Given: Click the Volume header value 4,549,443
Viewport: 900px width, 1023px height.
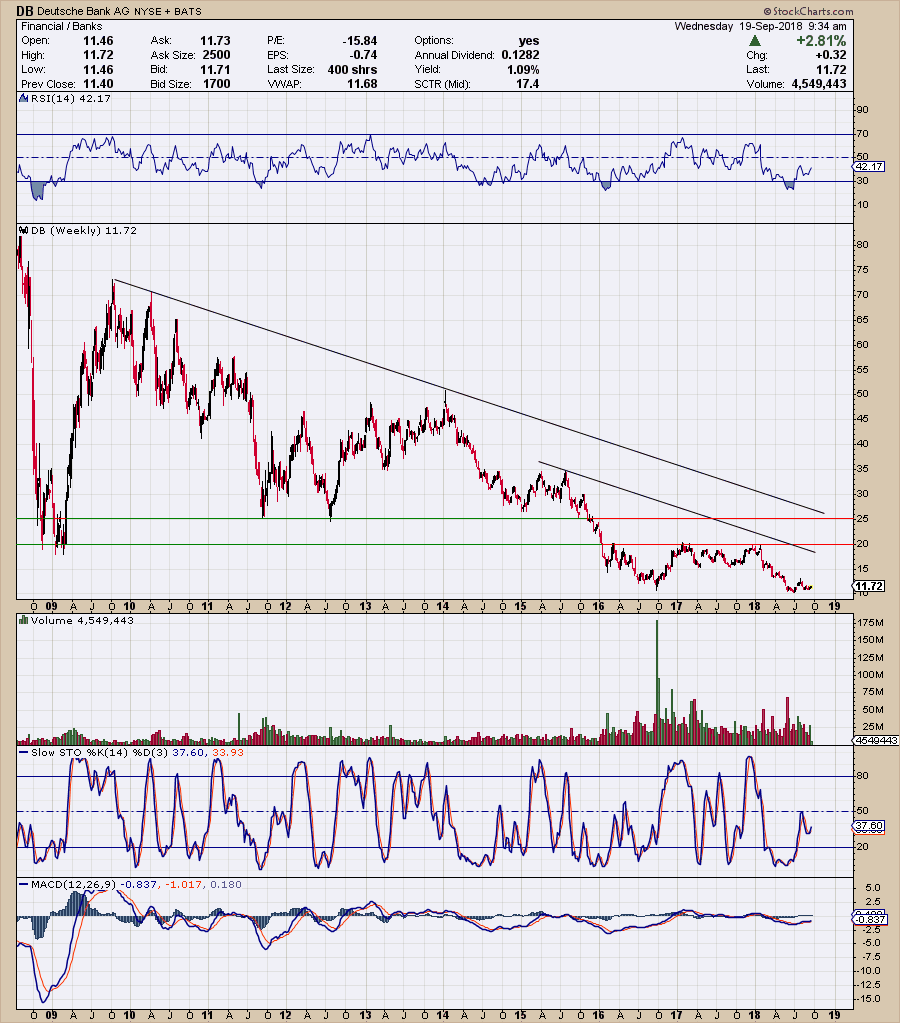Looking at the screenshot, I should 819,84.
